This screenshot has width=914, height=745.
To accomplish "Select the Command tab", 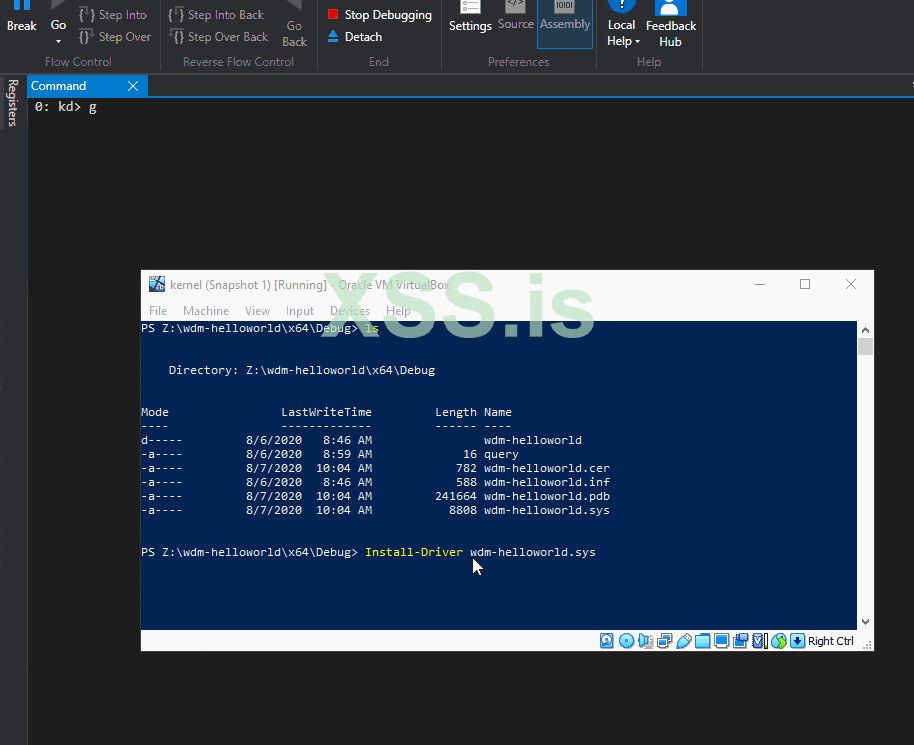I will click(x=59, y=86).
